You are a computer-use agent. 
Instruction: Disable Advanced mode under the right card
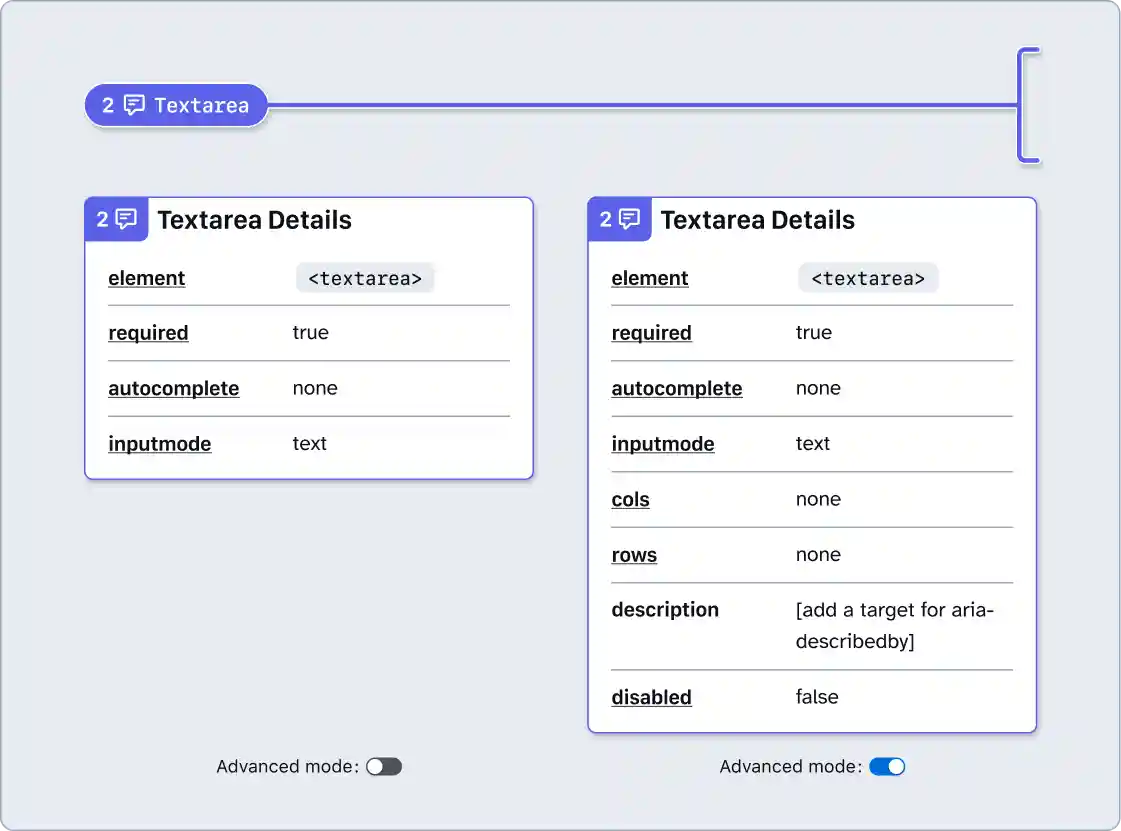(x=887, y=766)
